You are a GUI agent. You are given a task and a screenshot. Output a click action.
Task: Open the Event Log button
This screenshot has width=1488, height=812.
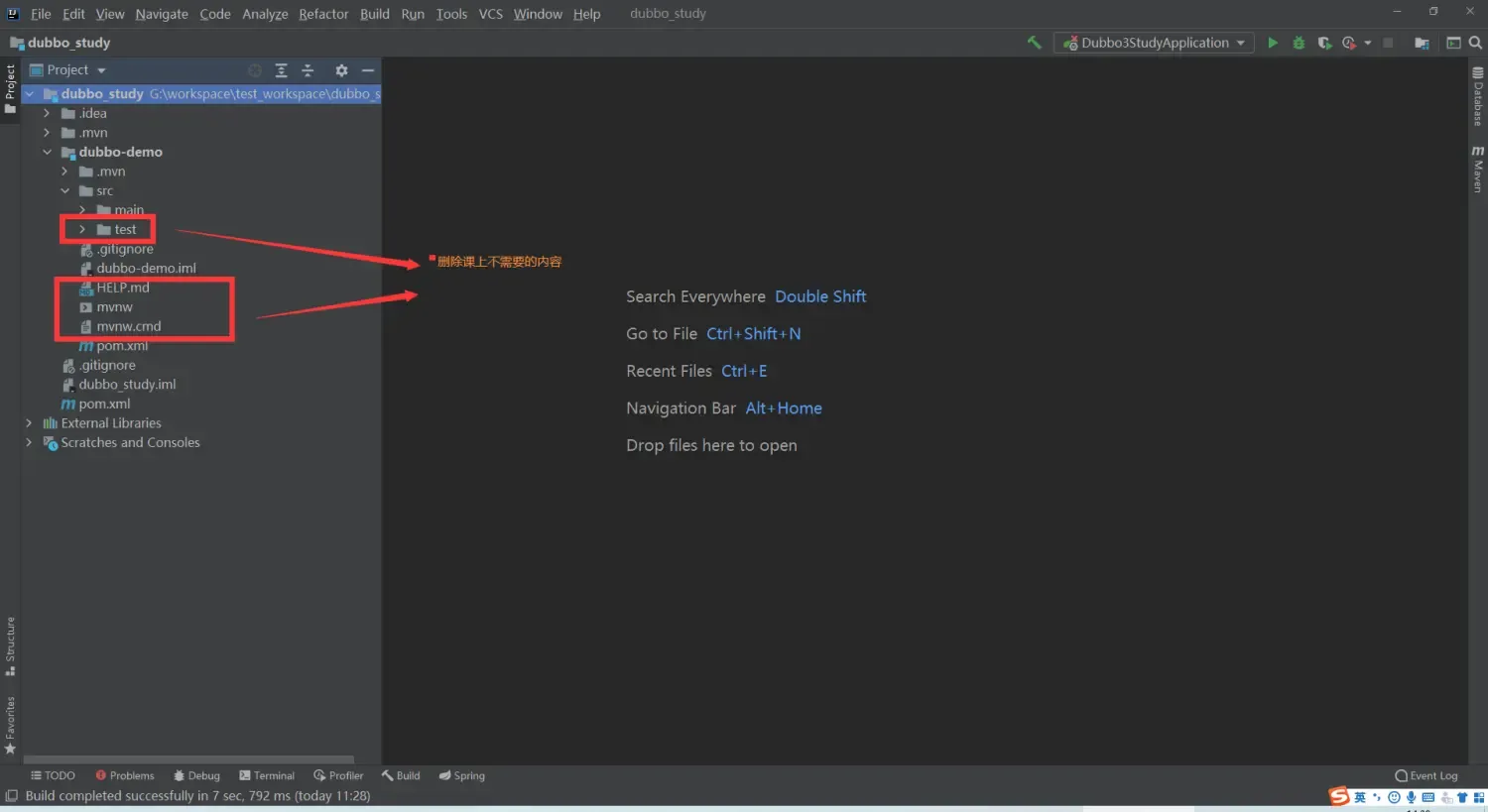click(x=1426, y=776)
